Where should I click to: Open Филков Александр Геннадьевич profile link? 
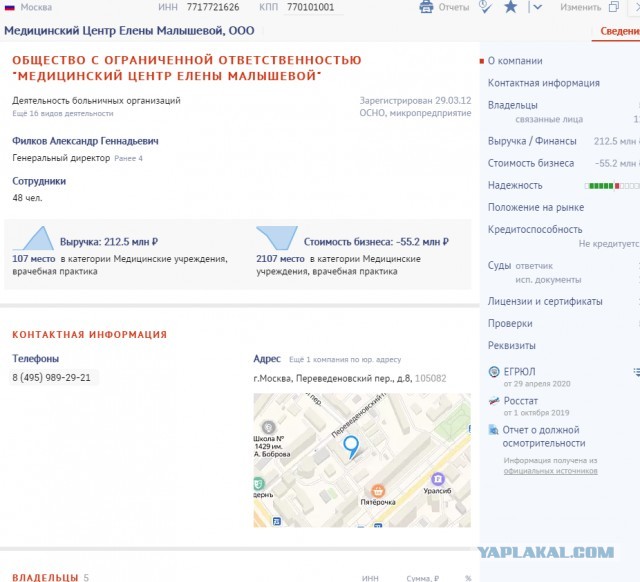tap(85, 141)
